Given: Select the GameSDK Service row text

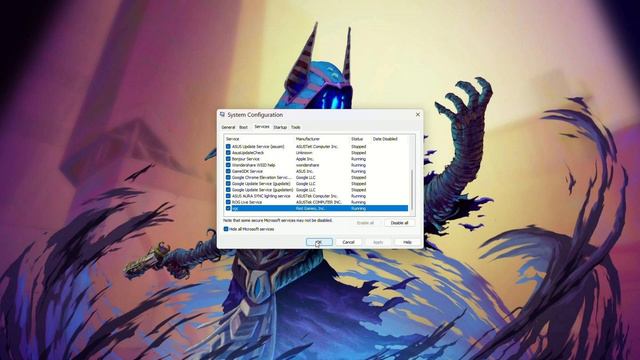Looking at the screenshot, I should coord(247,171).
